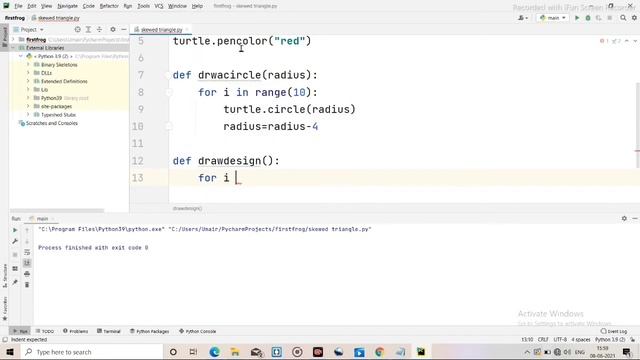This screenshot has width=640, height=360.
Task: Open the File menu
Action: coord(18,6)
